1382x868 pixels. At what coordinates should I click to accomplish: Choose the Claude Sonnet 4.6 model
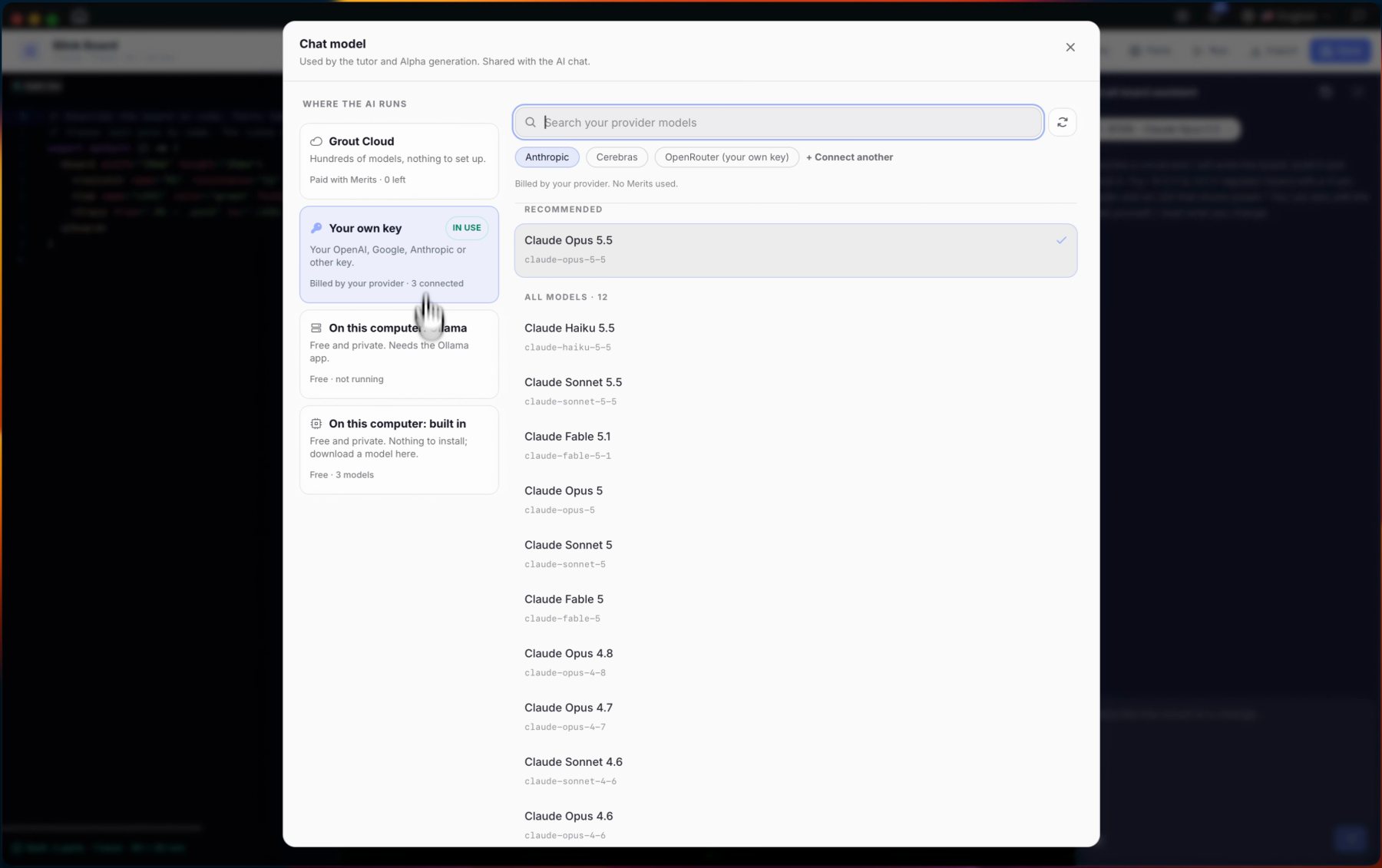pyautogui.click(x=795, y=771)
